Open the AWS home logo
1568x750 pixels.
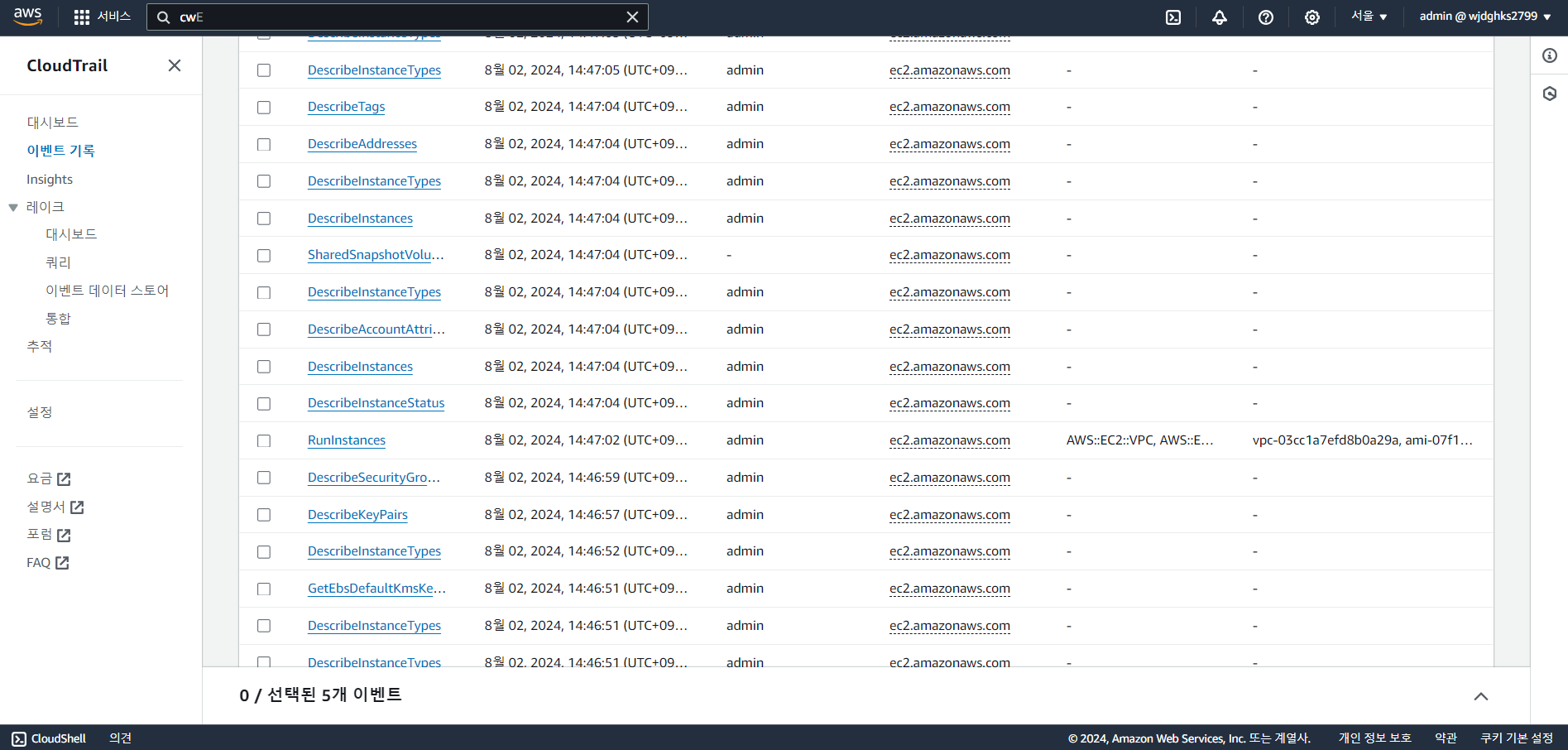tap(27, 17)
